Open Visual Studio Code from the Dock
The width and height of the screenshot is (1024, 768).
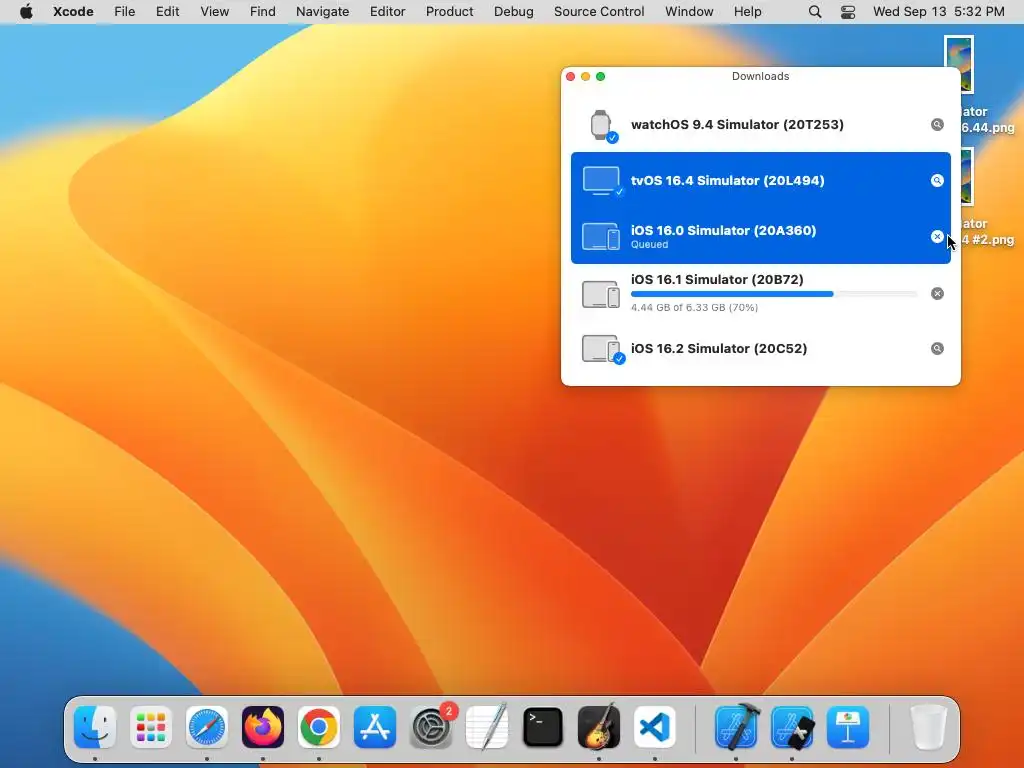[x=654, y=727]
